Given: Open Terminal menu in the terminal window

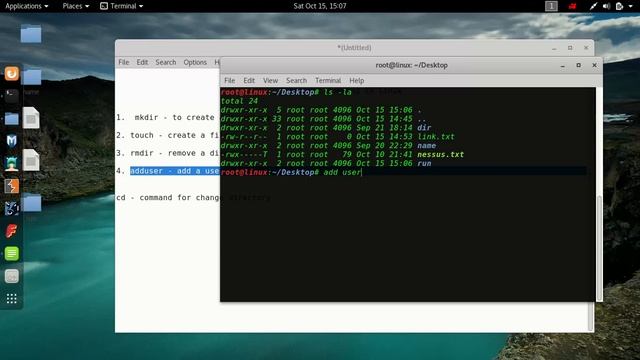Looking at the screenshot, I should point(328,80).
